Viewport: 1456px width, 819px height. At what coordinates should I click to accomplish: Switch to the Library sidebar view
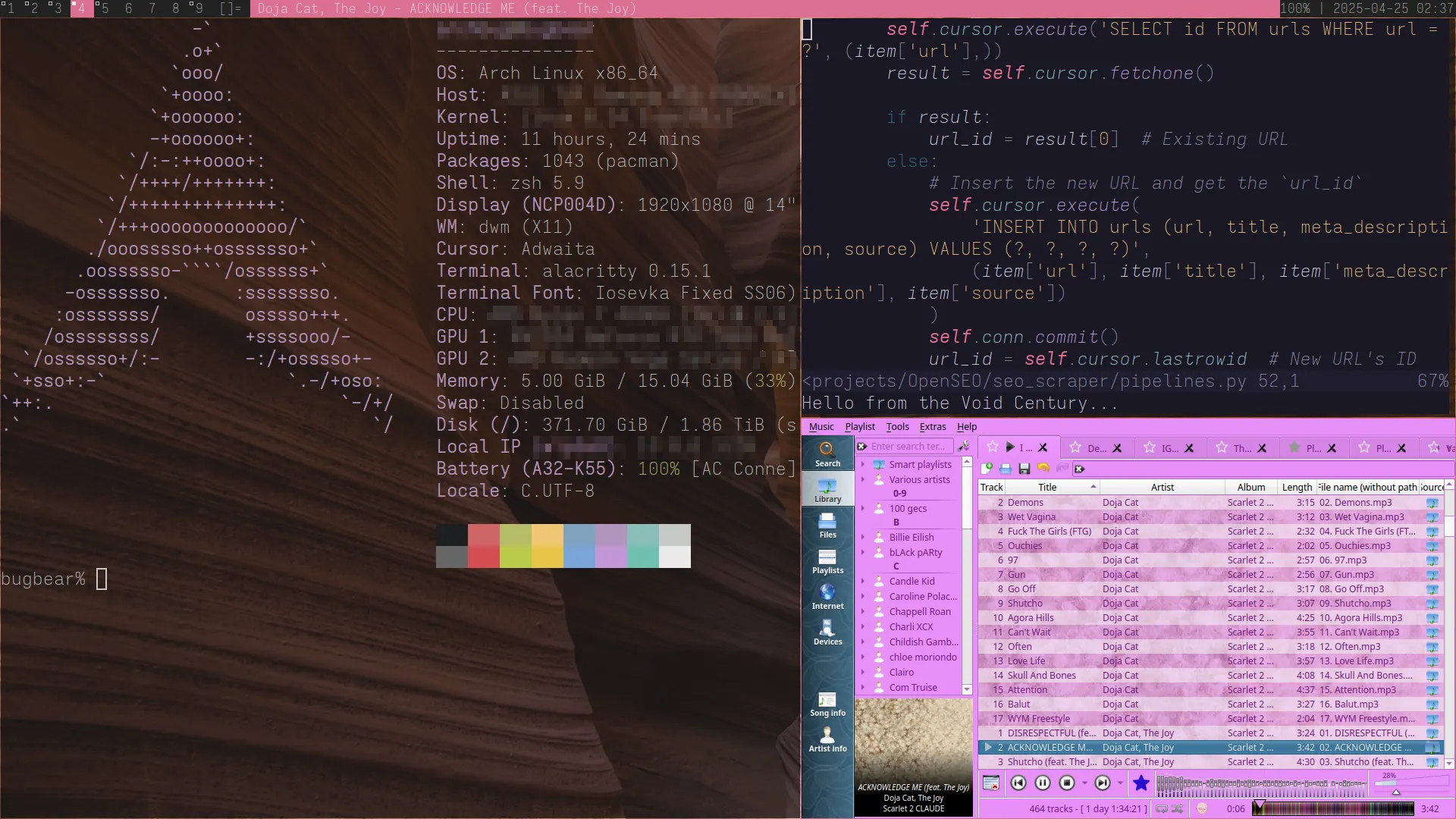click(x=827, y=489)
